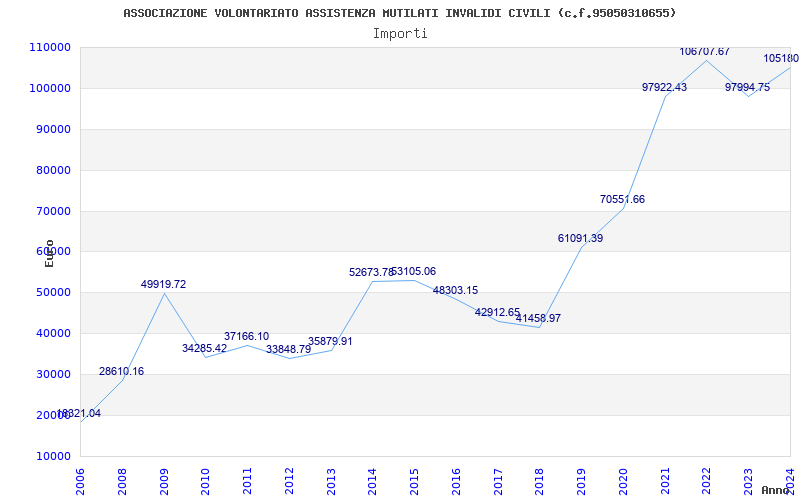Click the data label 48303.15
The image size is (800, 500).
[x=456, y=290]
